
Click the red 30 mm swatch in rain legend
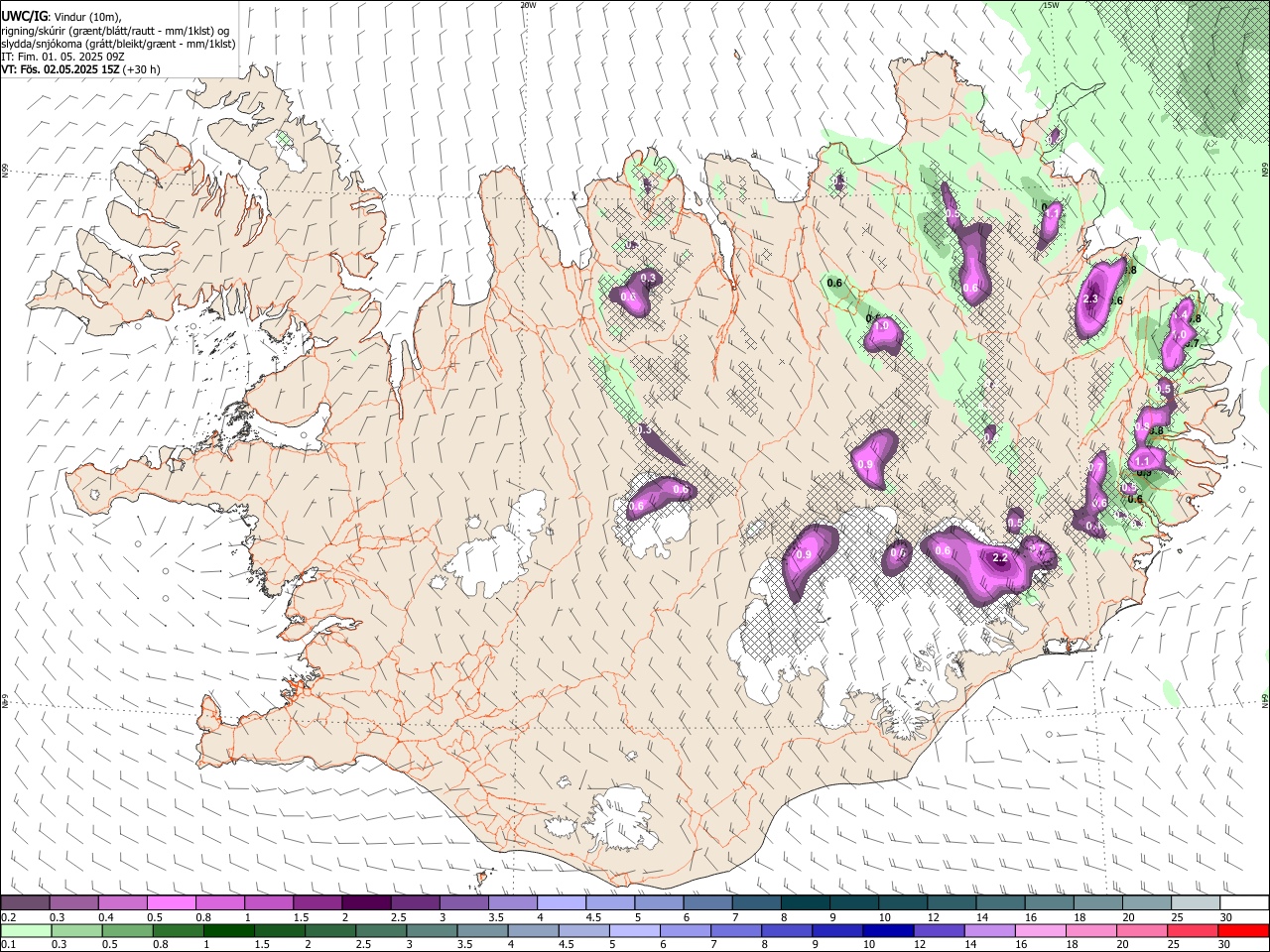(x=1243, y=930)
